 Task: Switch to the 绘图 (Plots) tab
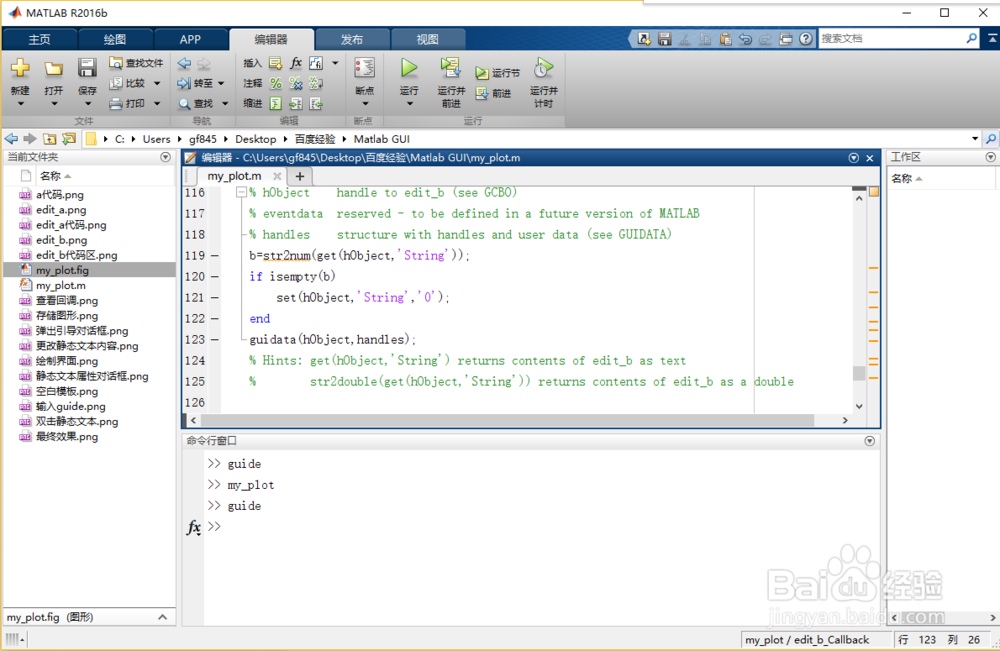click(x=115, y=40)
